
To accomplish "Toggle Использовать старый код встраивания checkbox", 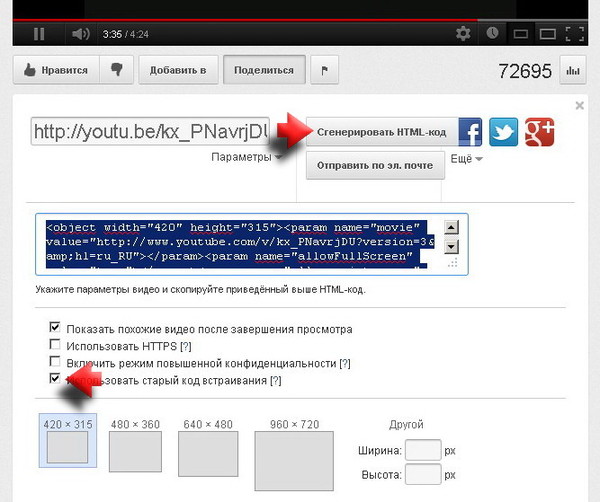I will pos(55,378).
